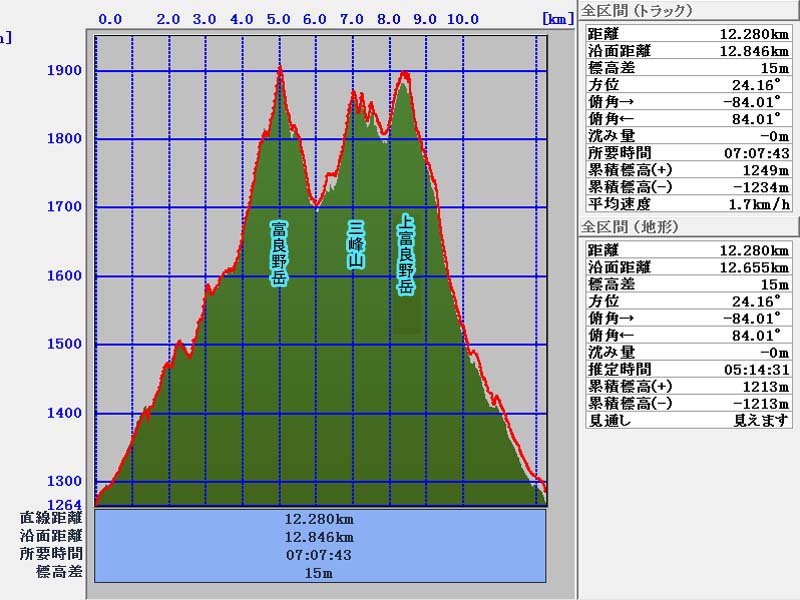
Task: Click the 全区間 (地形) panel header
Action: point(630,227)
